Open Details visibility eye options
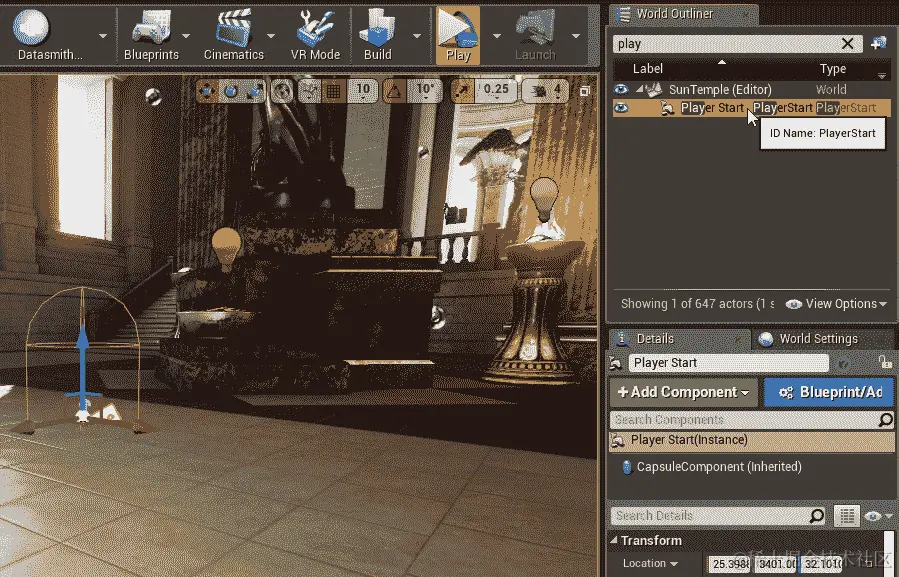This screenshot has height=577, width=899. (x=878, y=516)
